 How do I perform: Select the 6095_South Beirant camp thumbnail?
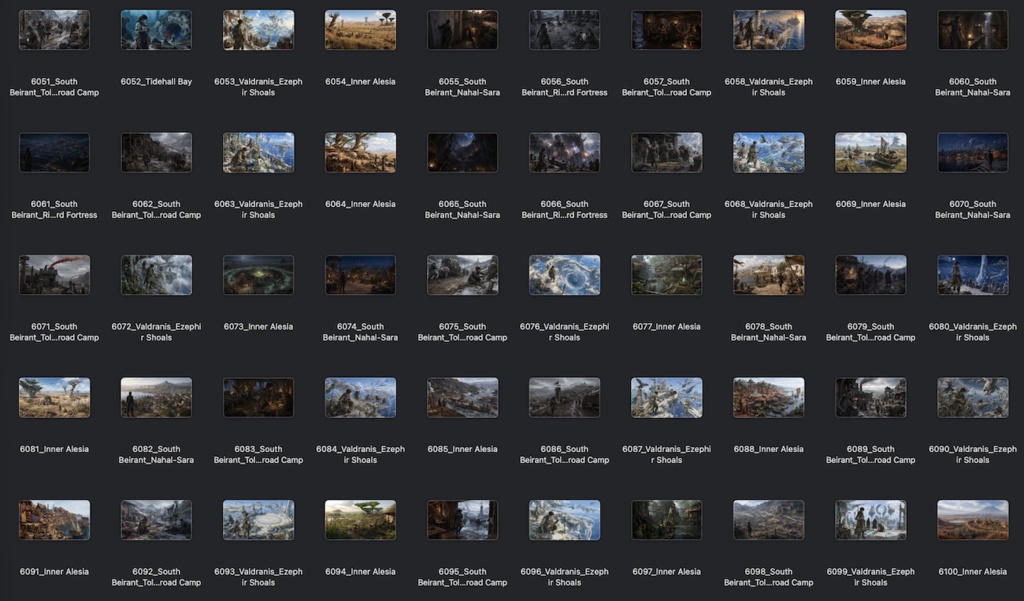pyautogui.click(x=462, y=520)
